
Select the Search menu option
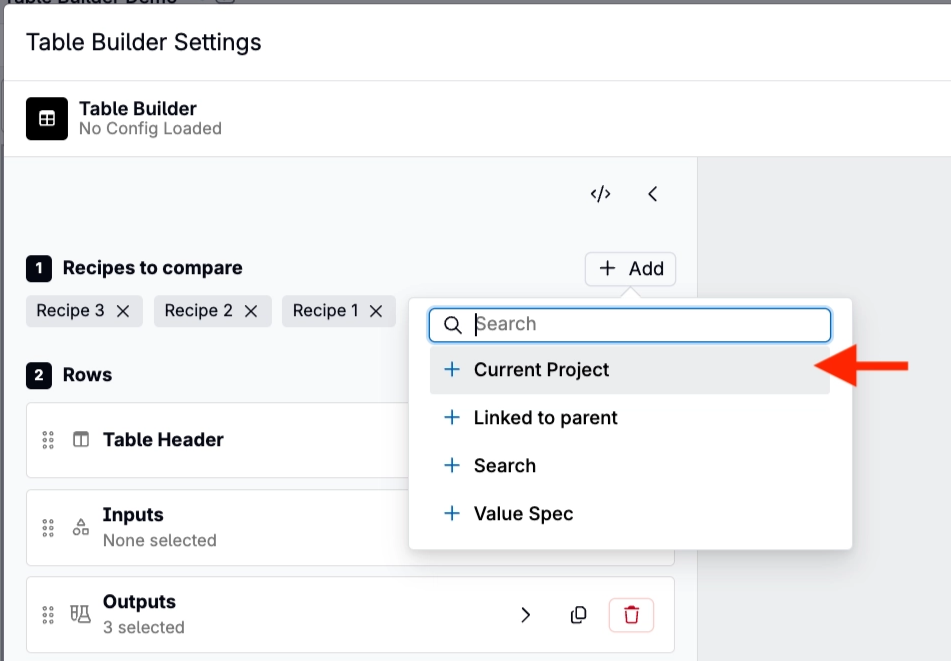(x=630, y=465)
